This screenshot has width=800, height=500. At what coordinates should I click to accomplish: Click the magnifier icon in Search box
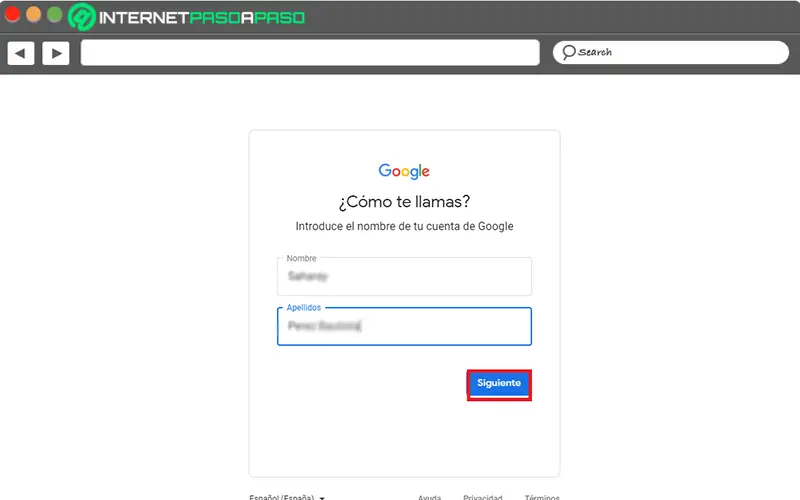click(x=568, y=52)
